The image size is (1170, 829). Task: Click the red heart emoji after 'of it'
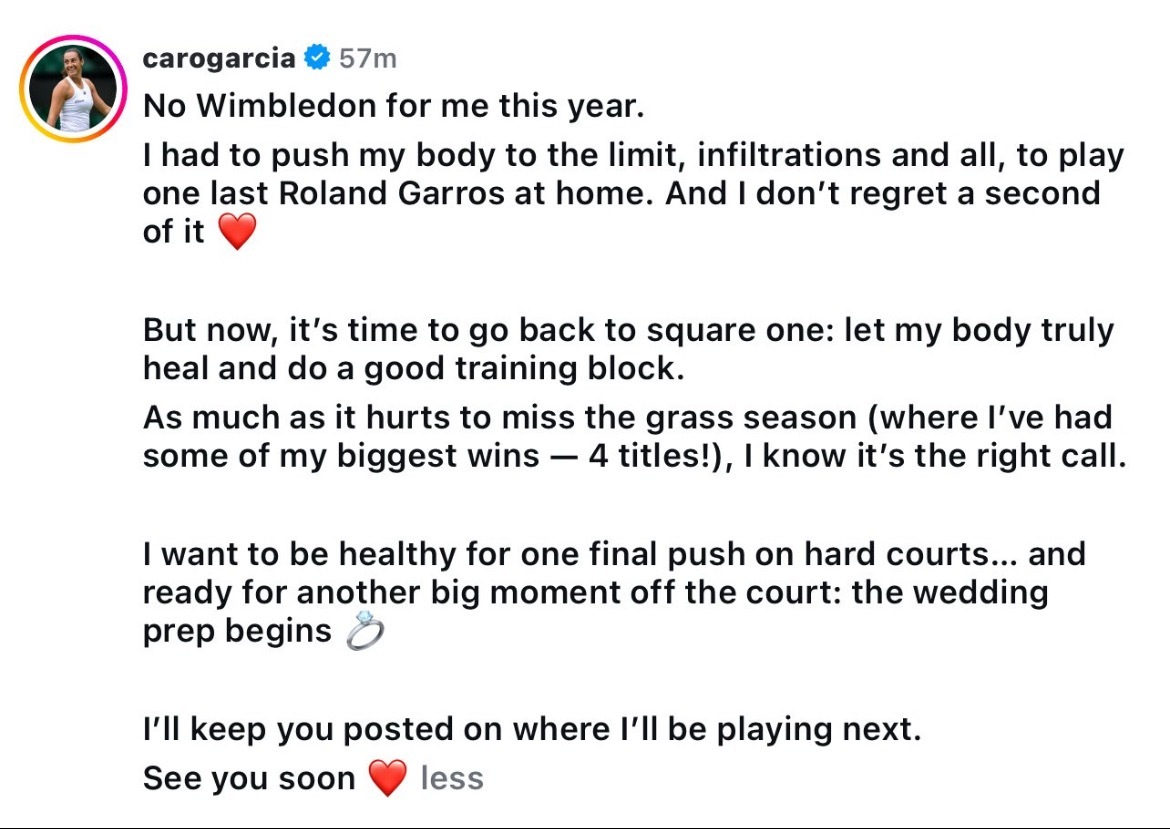[237, 231]
